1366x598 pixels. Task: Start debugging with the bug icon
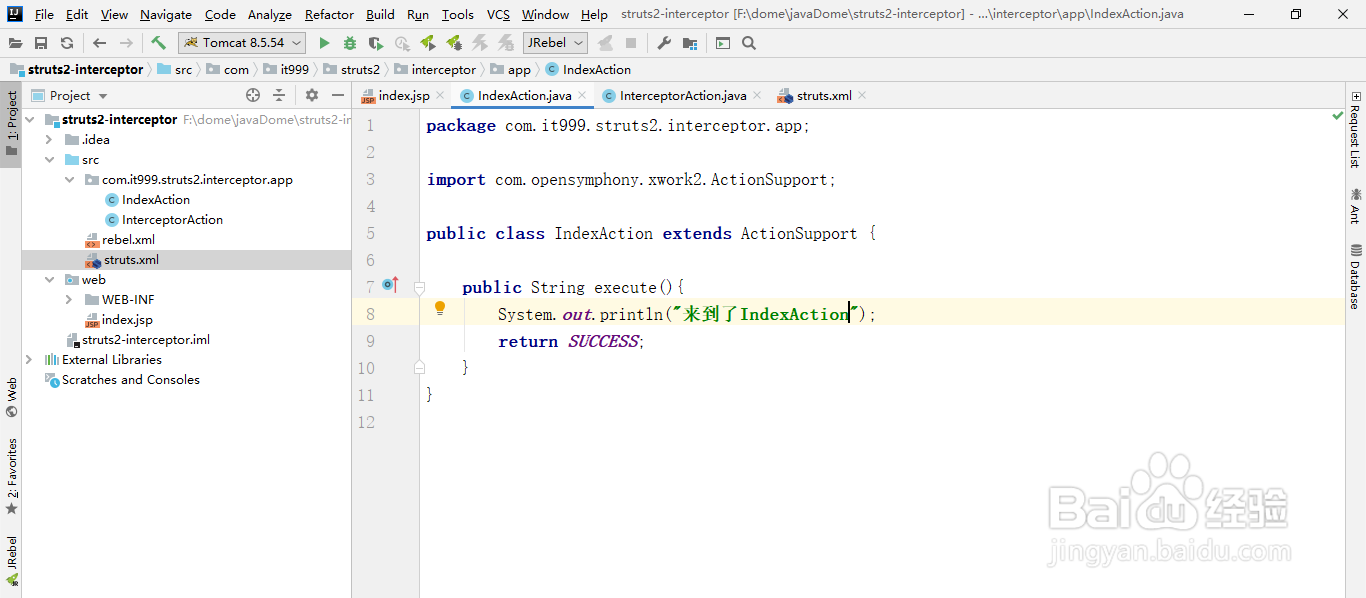(350, 43)
